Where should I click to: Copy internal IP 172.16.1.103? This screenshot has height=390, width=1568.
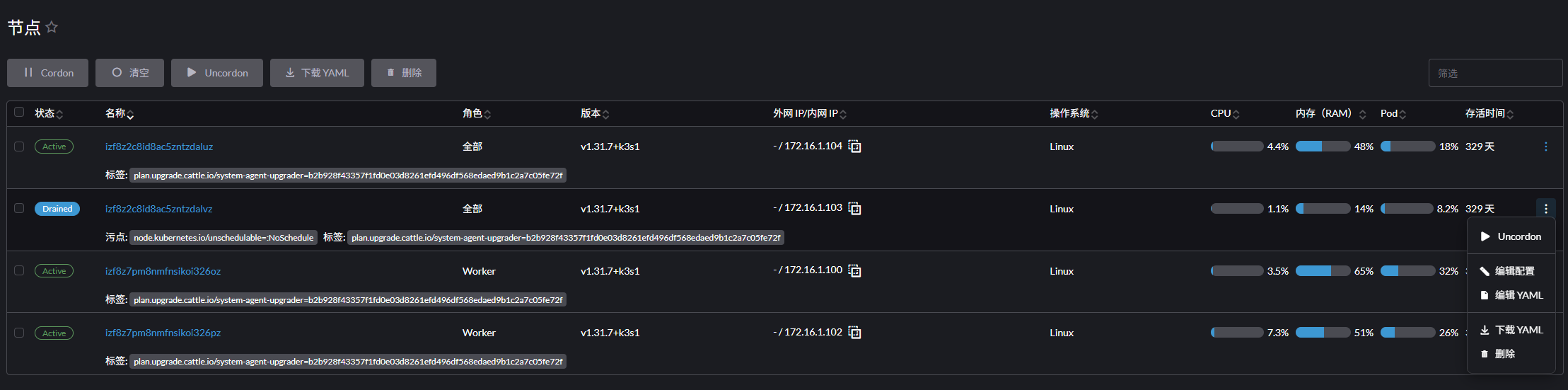[x=854, y=209]
